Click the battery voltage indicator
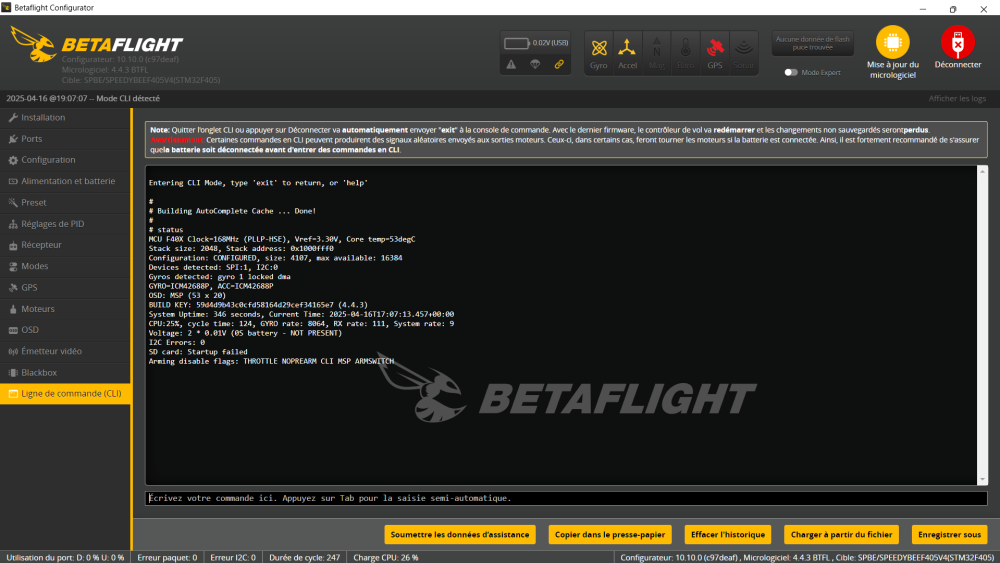 click(535, 43)
